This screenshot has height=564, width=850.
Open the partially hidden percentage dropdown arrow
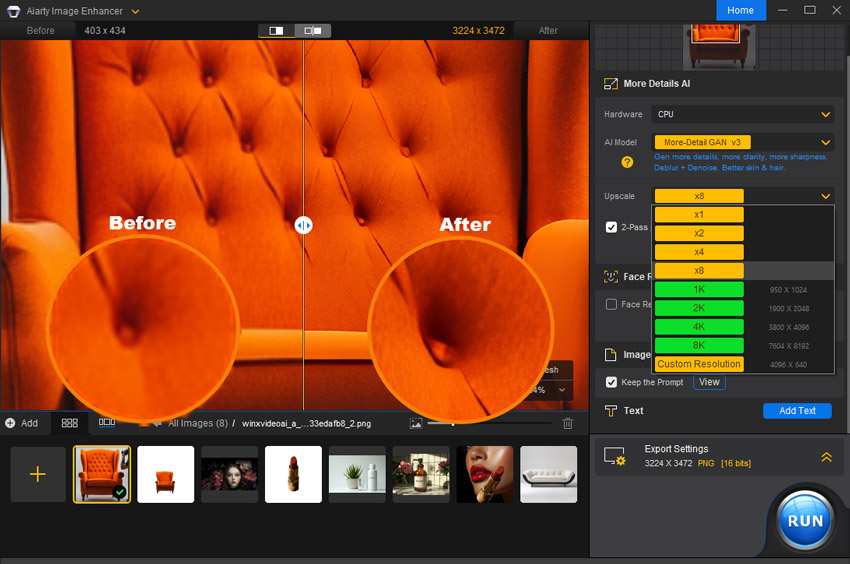pyautogui.click(x=562, y=390)
